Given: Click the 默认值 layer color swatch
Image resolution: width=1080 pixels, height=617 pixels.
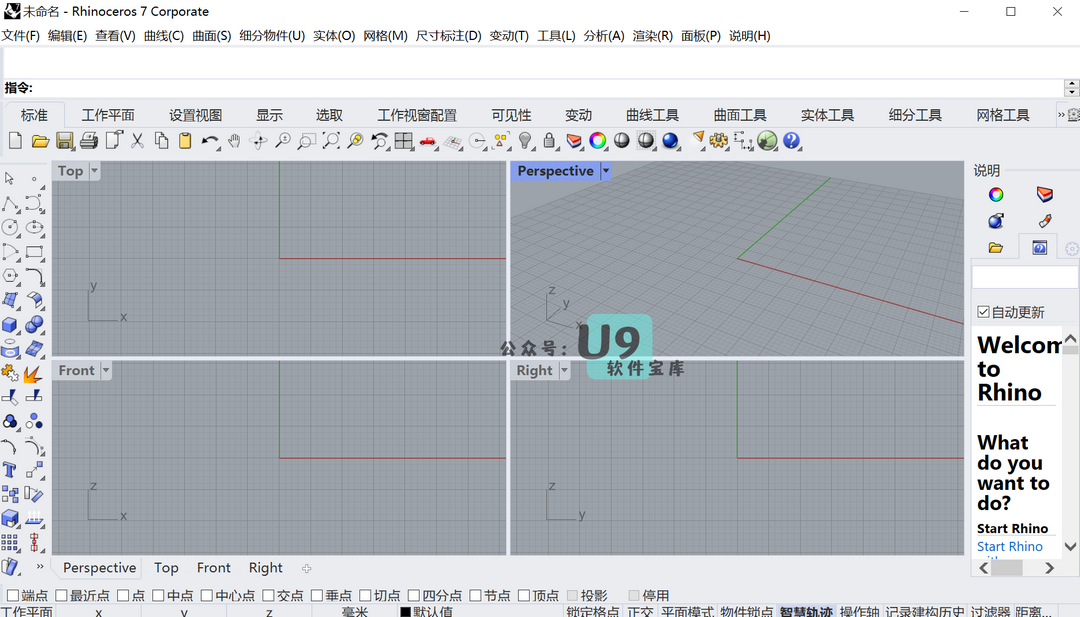Looking at the screenshot, I should pyautogui.click(x=406, y=611).
